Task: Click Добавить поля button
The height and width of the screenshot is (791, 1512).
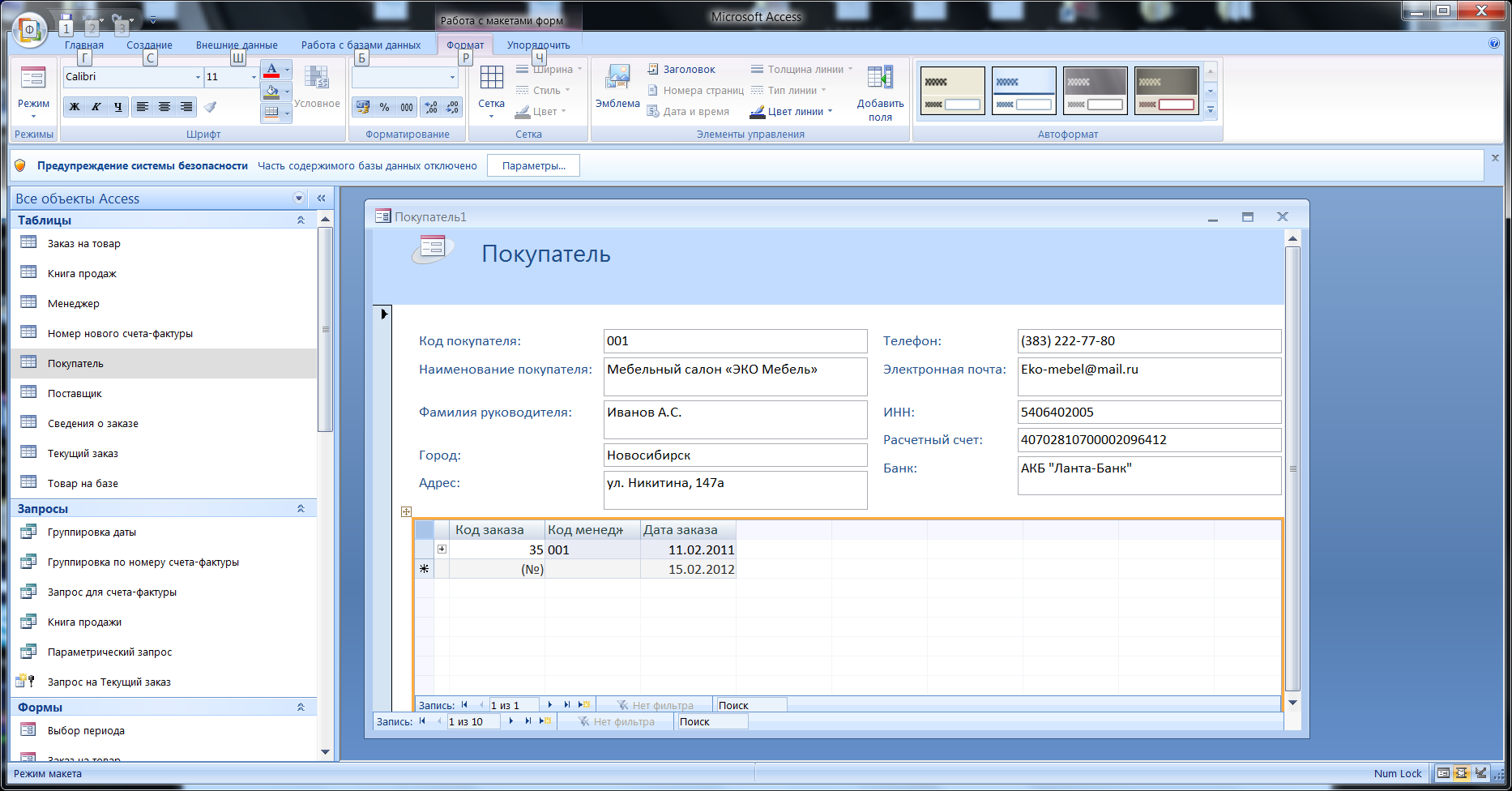Action: tap(880, 93)
